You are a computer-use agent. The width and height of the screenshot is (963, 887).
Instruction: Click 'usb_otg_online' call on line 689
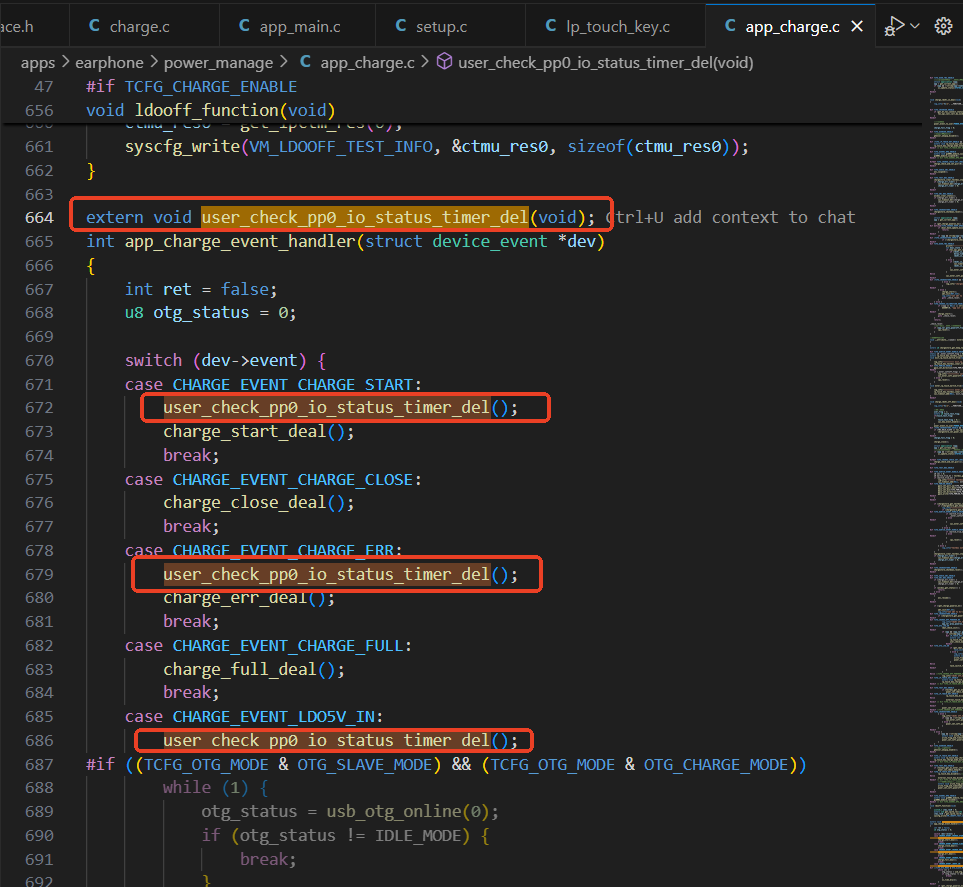(394, 812)
